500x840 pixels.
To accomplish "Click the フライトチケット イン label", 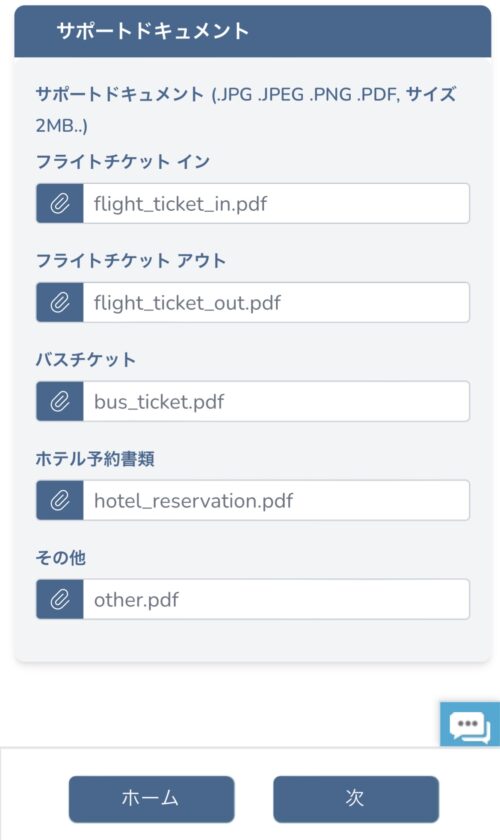I will [x=123, y=161].
